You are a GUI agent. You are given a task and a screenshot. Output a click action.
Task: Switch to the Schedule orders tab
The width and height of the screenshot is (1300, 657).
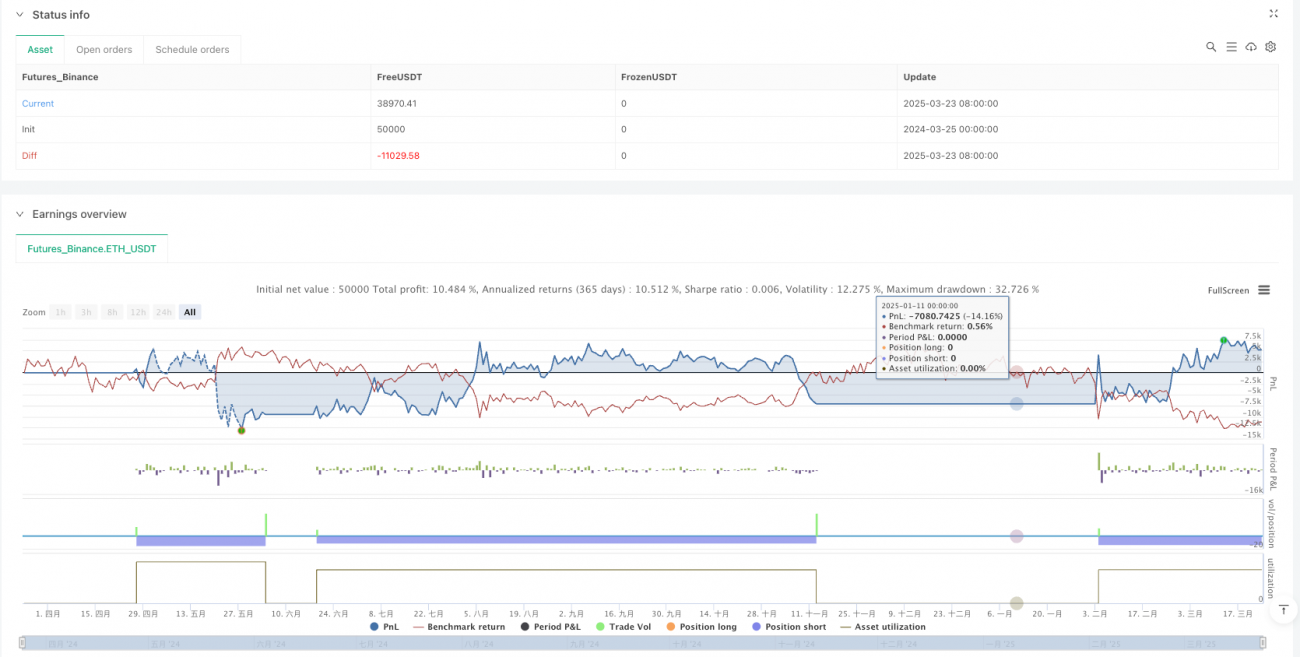(x=192, y=49)
